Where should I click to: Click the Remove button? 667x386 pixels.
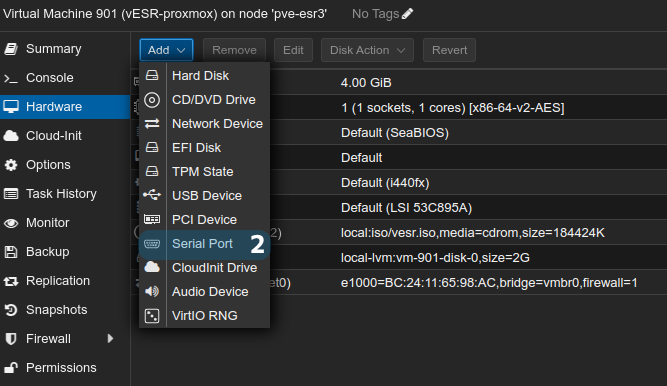coord(234,50)
